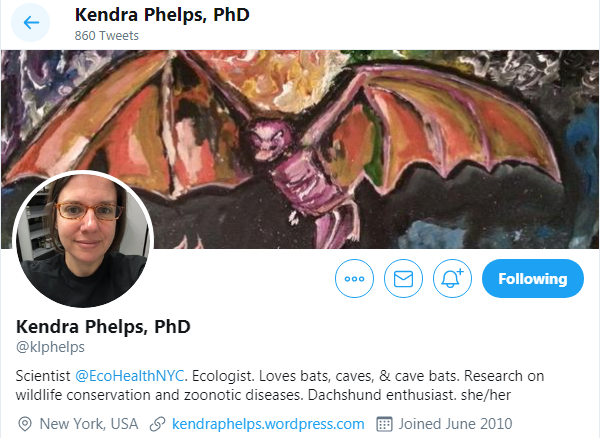Viewport: 608px width, 438px height.
Task: Open Kendra Phelps profile photo
Action: pyautogui.click(x=83, y=239)
